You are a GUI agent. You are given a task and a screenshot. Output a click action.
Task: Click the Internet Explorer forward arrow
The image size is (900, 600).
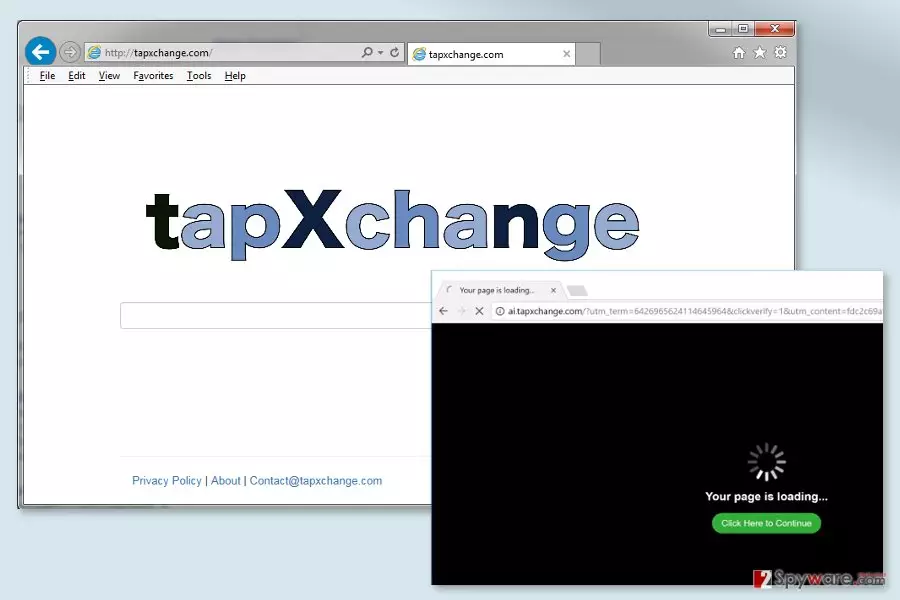pos(69,52)
